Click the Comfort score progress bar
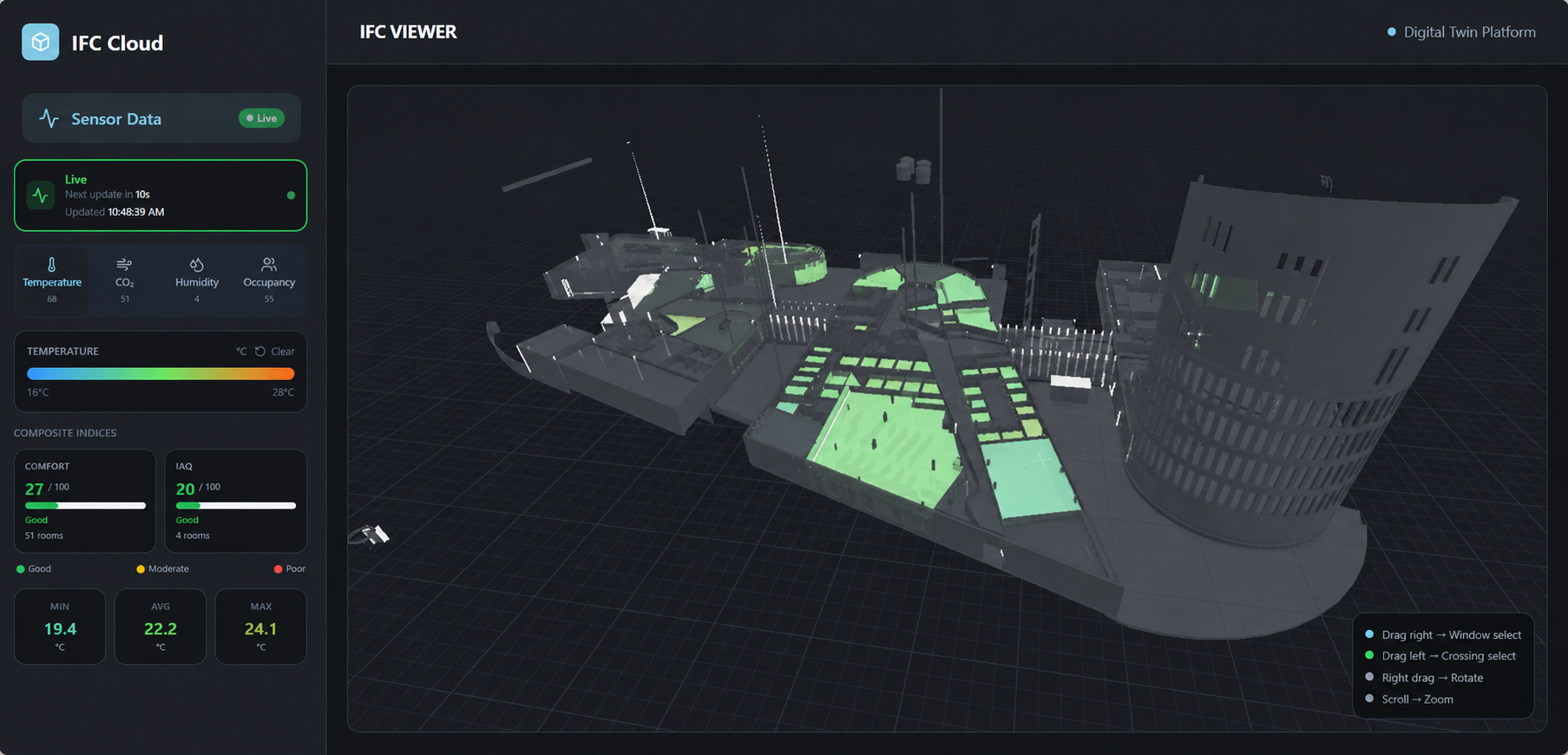This screenshot has width=1568, height=755. point(85,505)
